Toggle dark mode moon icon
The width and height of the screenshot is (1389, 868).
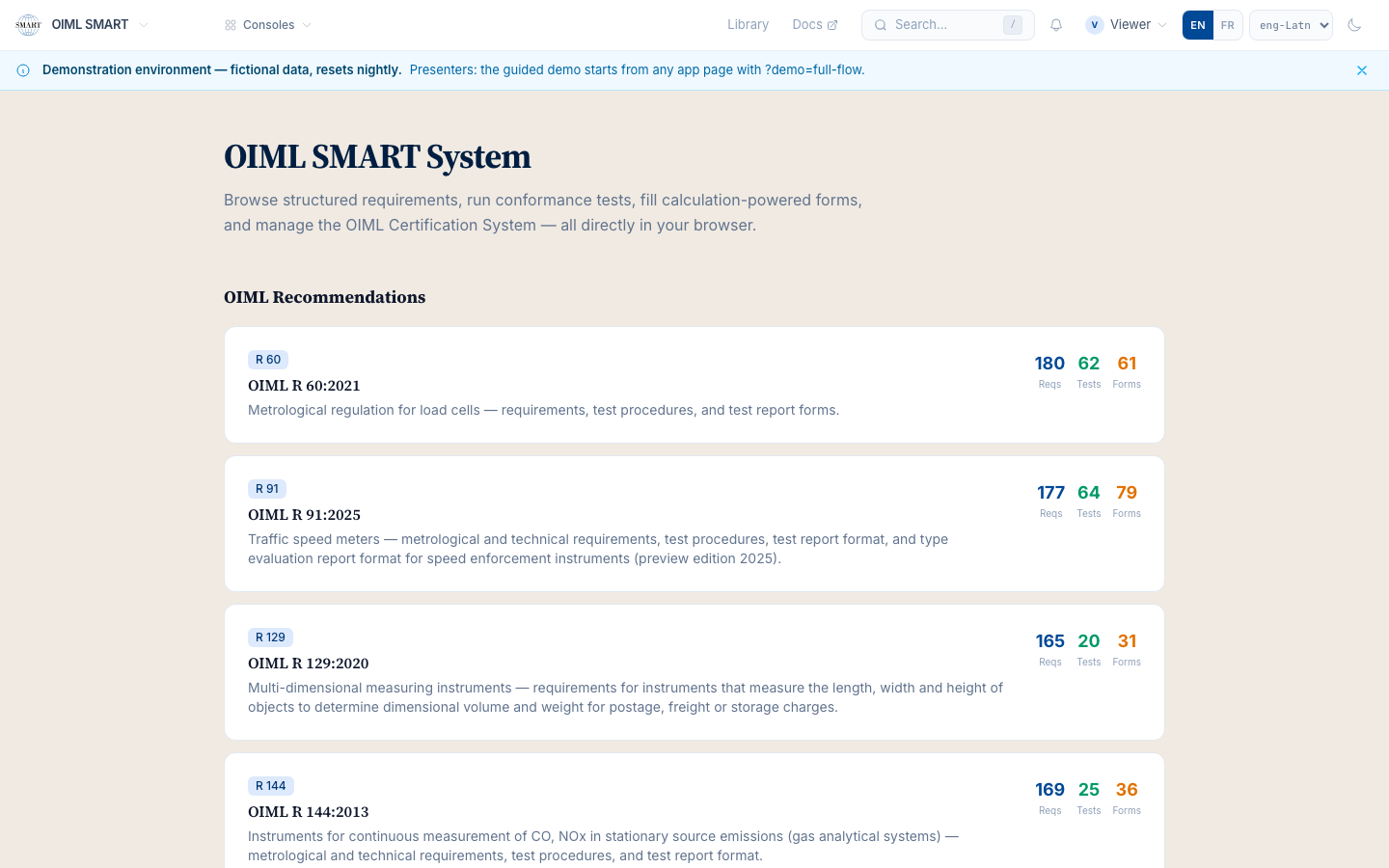1354,25
